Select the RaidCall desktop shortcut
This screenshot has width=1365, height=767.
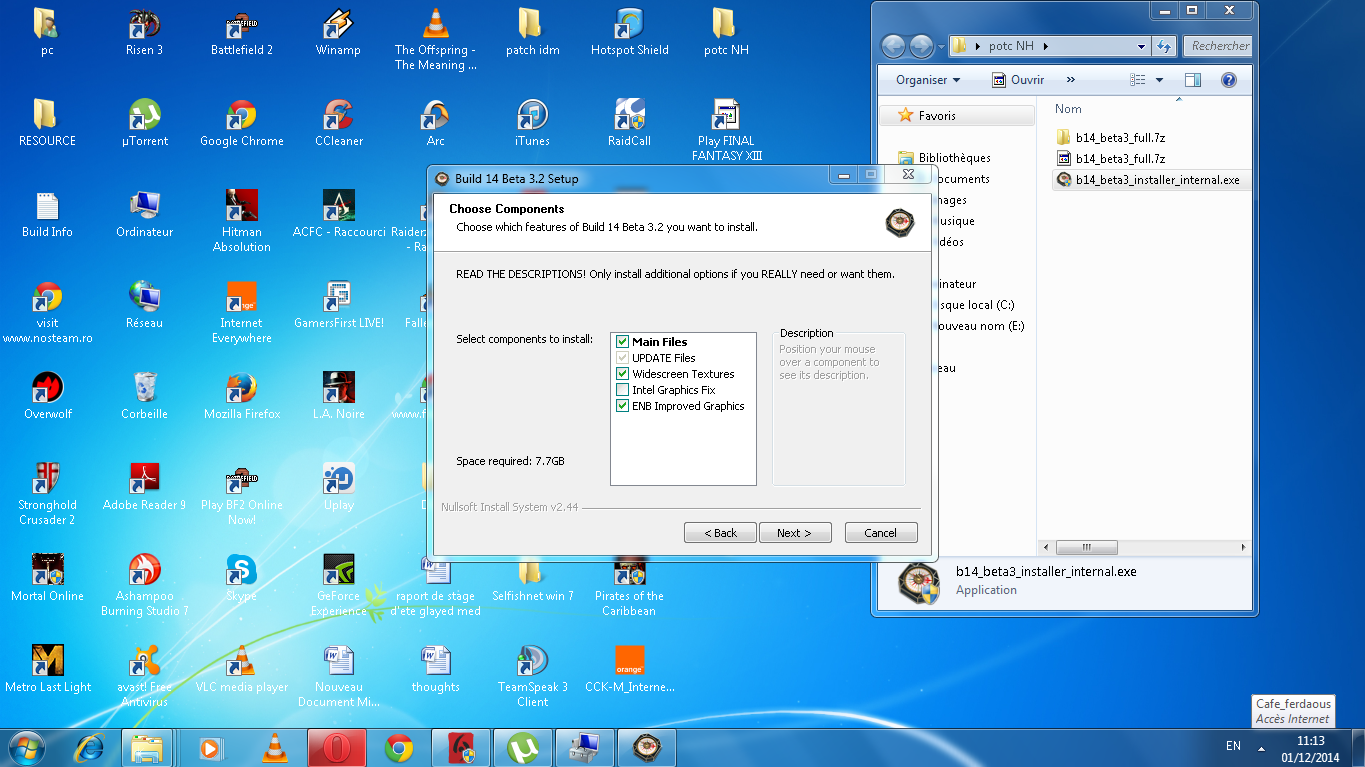(x=629, y=123)
